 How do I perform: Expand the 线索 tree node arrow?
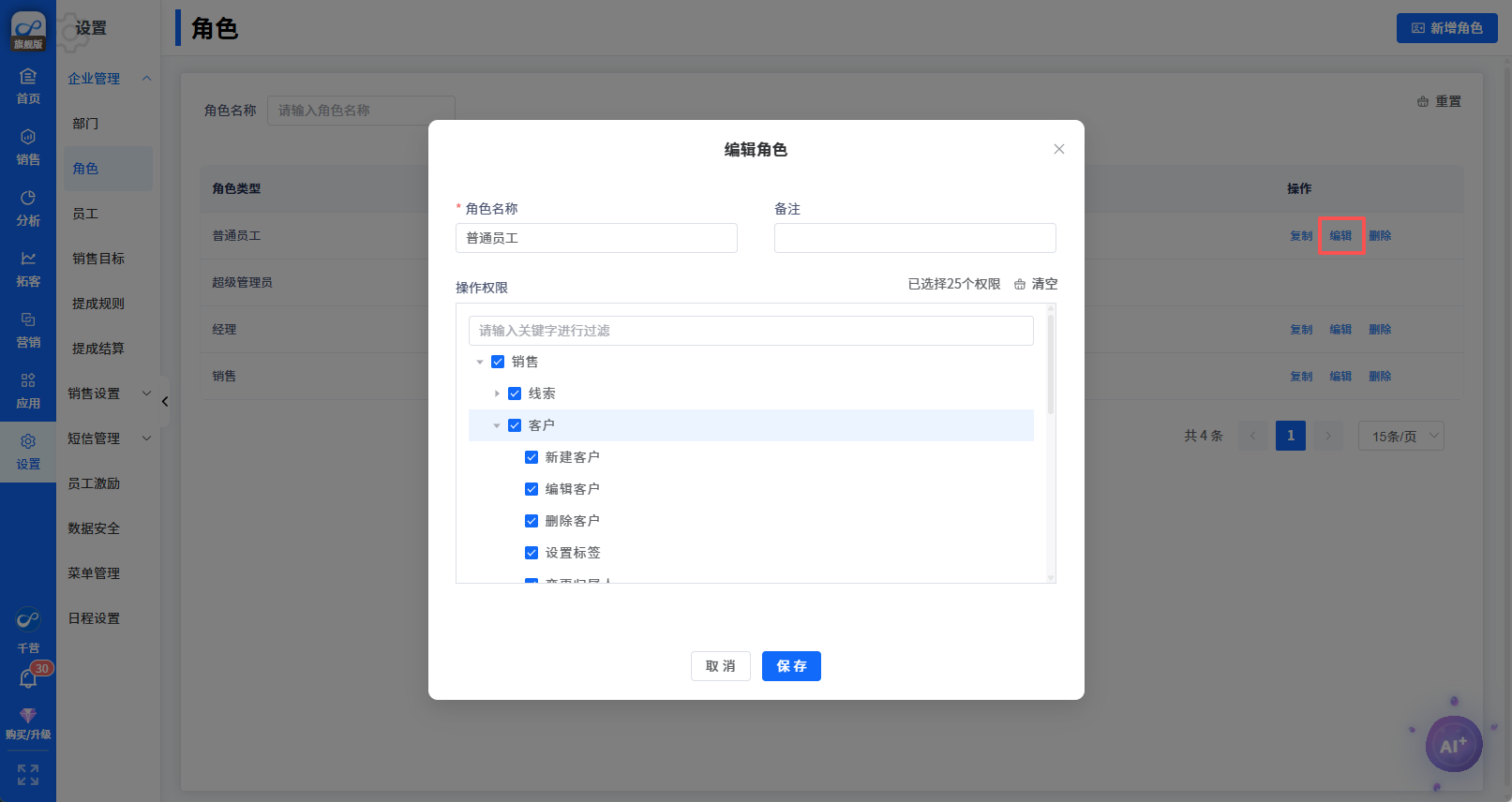tap(497, 394)
